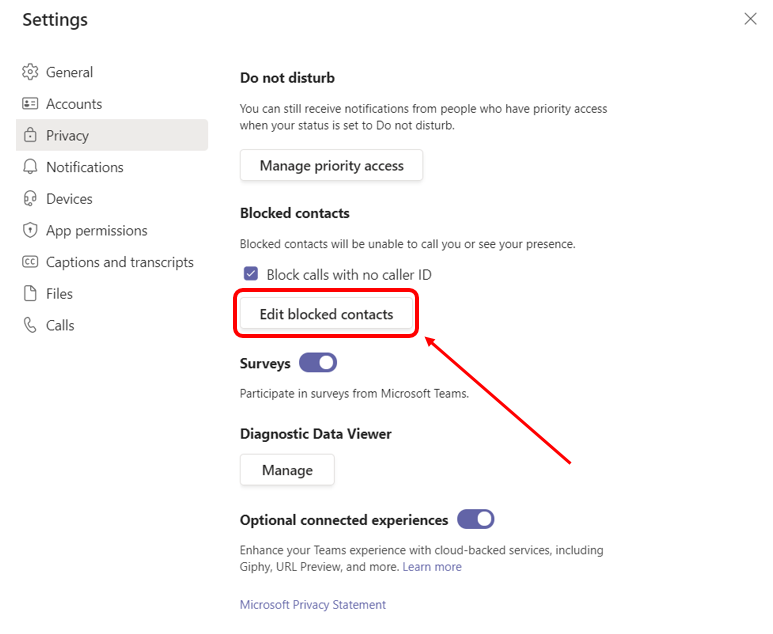Toggle the Surveys switch off
773x634 pixels.
coord(318,363)
